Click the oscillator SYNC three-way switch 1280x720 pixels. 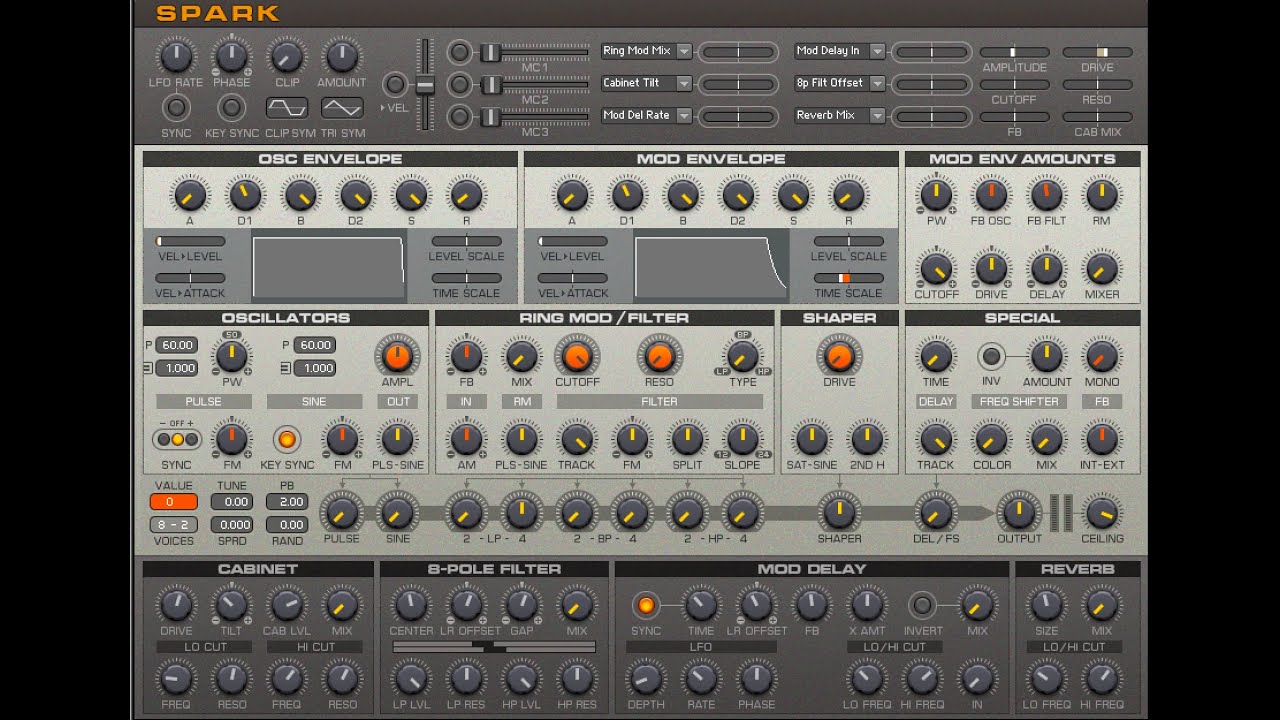[x=176, y=439]
